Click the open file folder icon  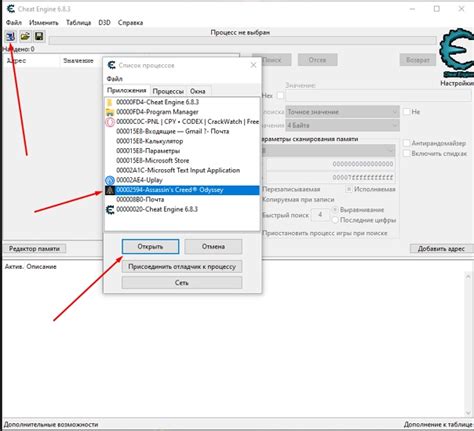coord(25,36)
